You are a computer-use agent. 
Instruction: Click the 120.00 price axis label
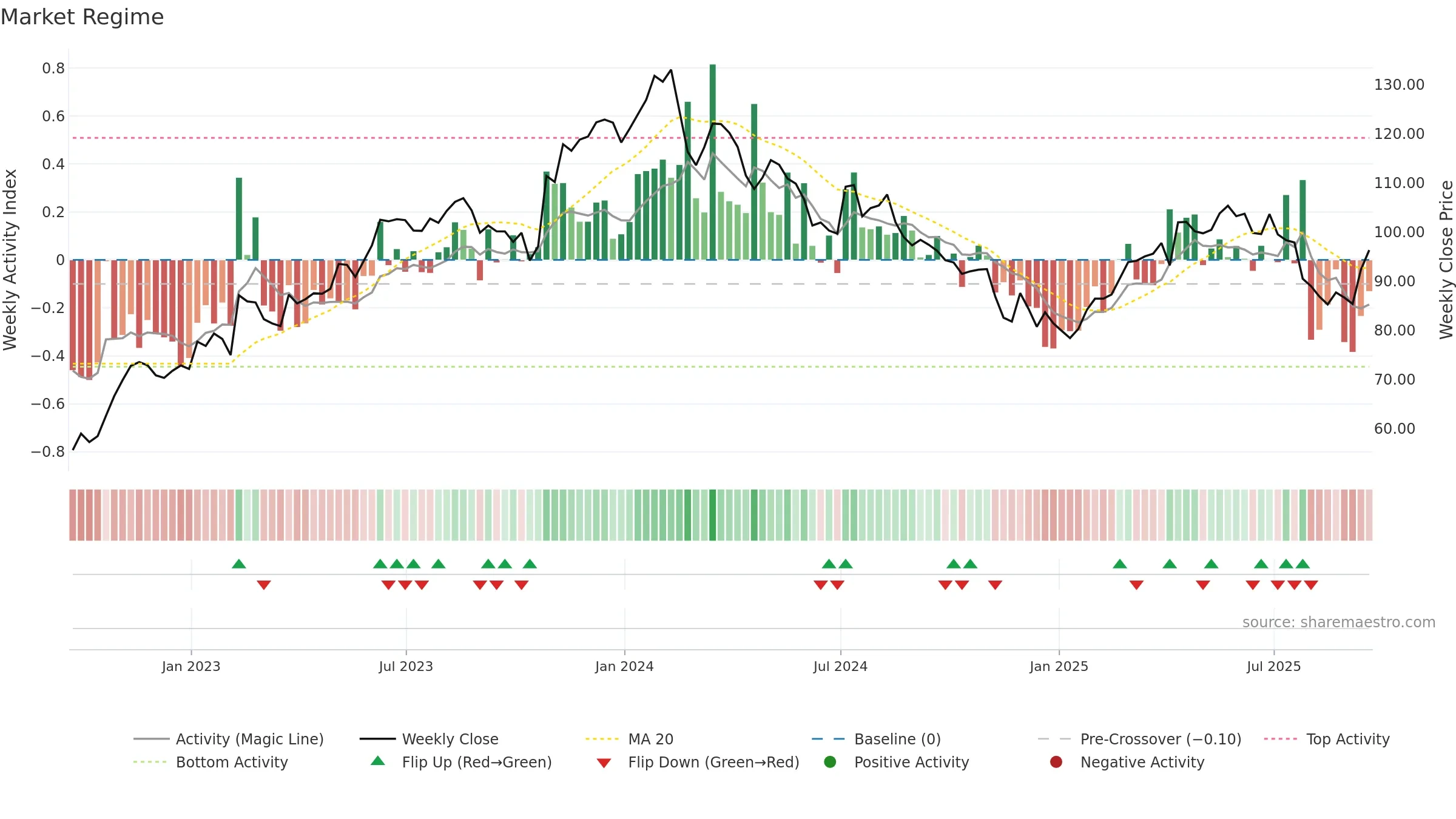pos(1399,133)
